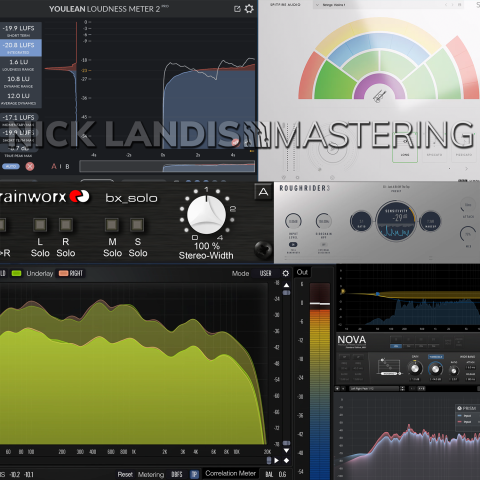The width and height of the screenshot is (480, 480).
Task: Open the RIGHT underlay channel dropdown
Action: coord(76,273)
